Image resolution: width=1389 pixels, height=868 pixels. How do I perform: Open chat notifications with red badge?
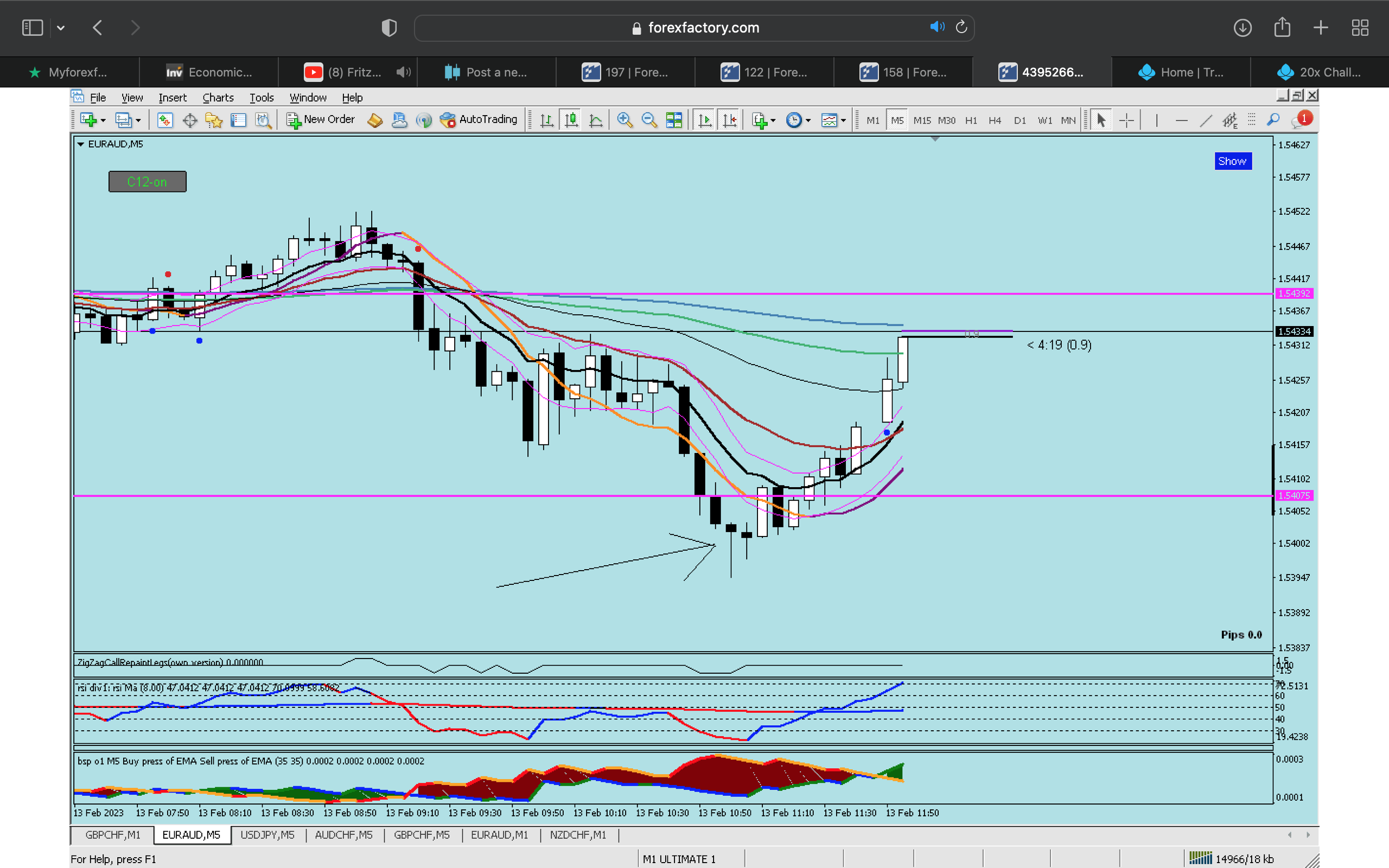(x=1301, y=120)
